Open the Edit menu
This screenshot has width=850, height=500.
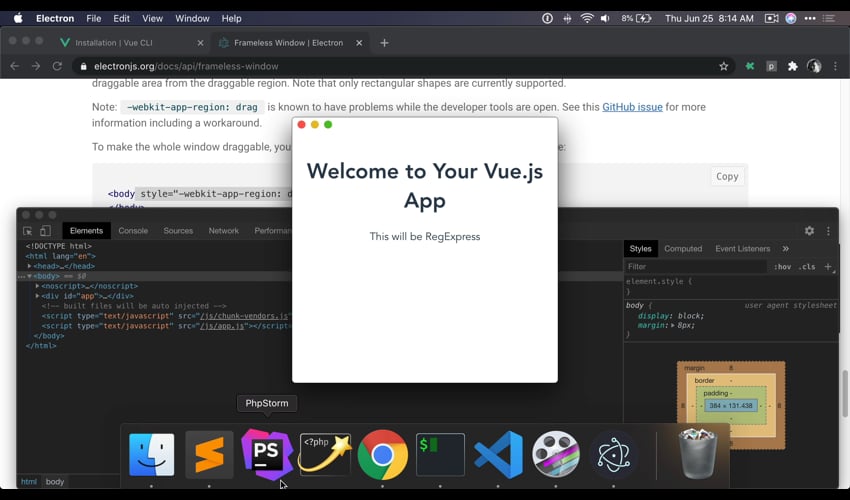point(121,18)
